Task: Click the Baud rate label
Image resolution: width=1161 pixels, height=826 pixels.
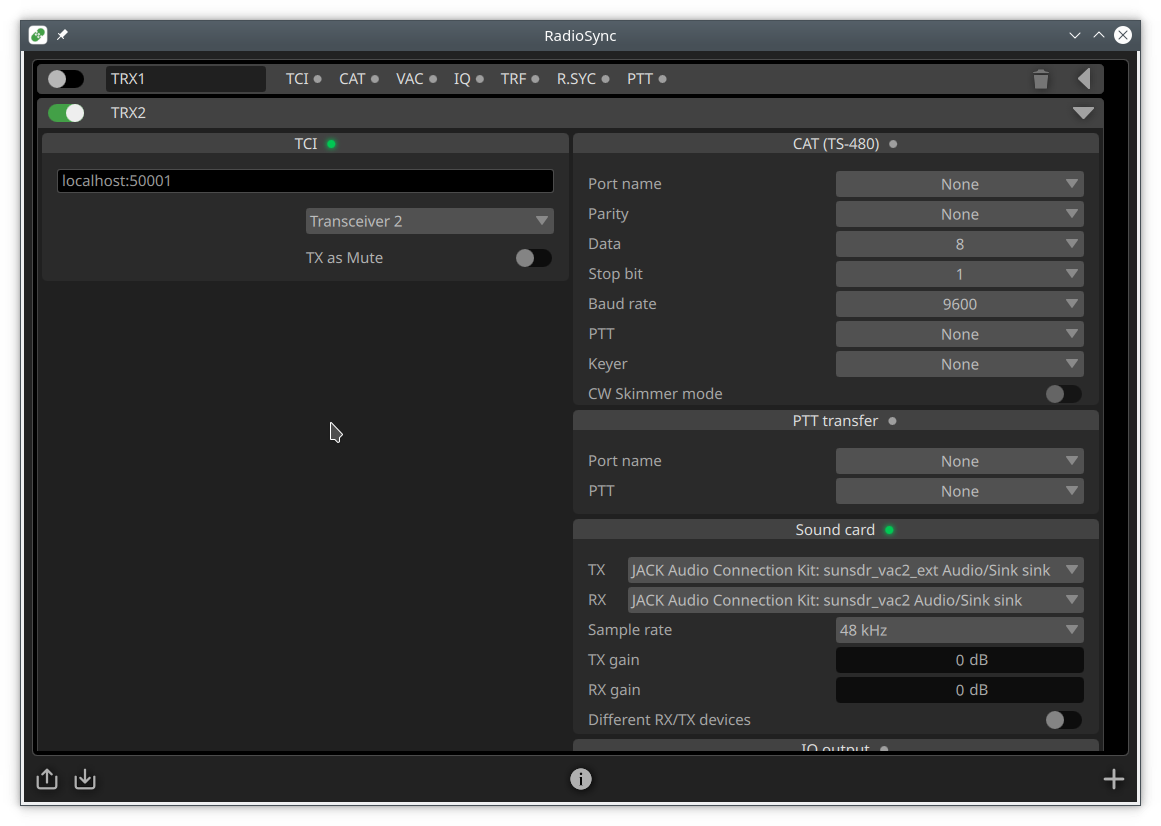Action: [x=622, y=304]
